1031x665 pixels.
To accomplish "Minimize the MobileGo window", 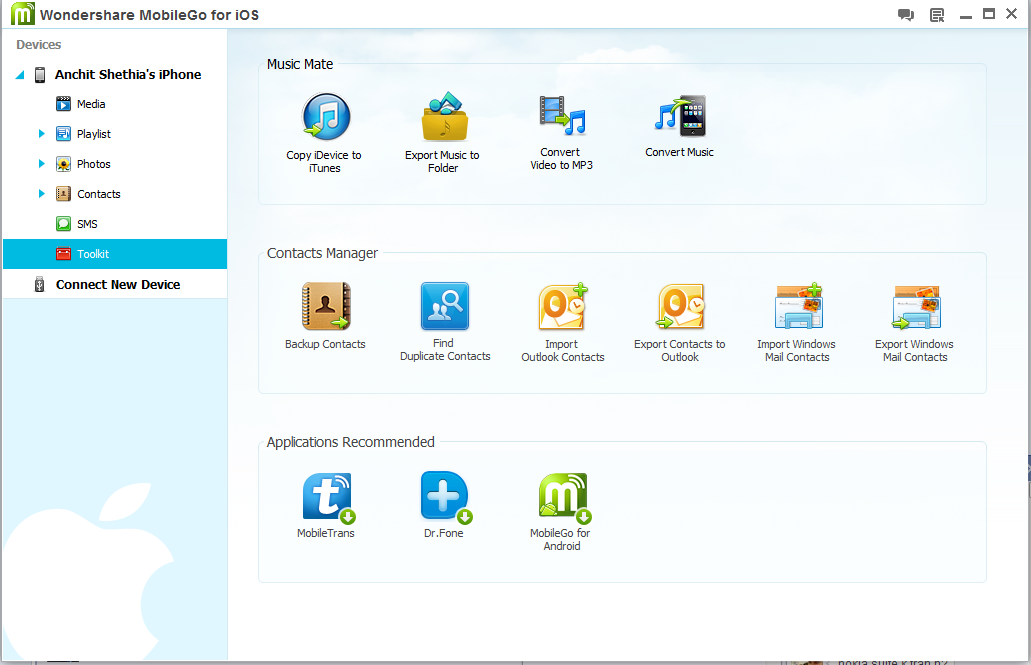I will click(x=966, y=16).
